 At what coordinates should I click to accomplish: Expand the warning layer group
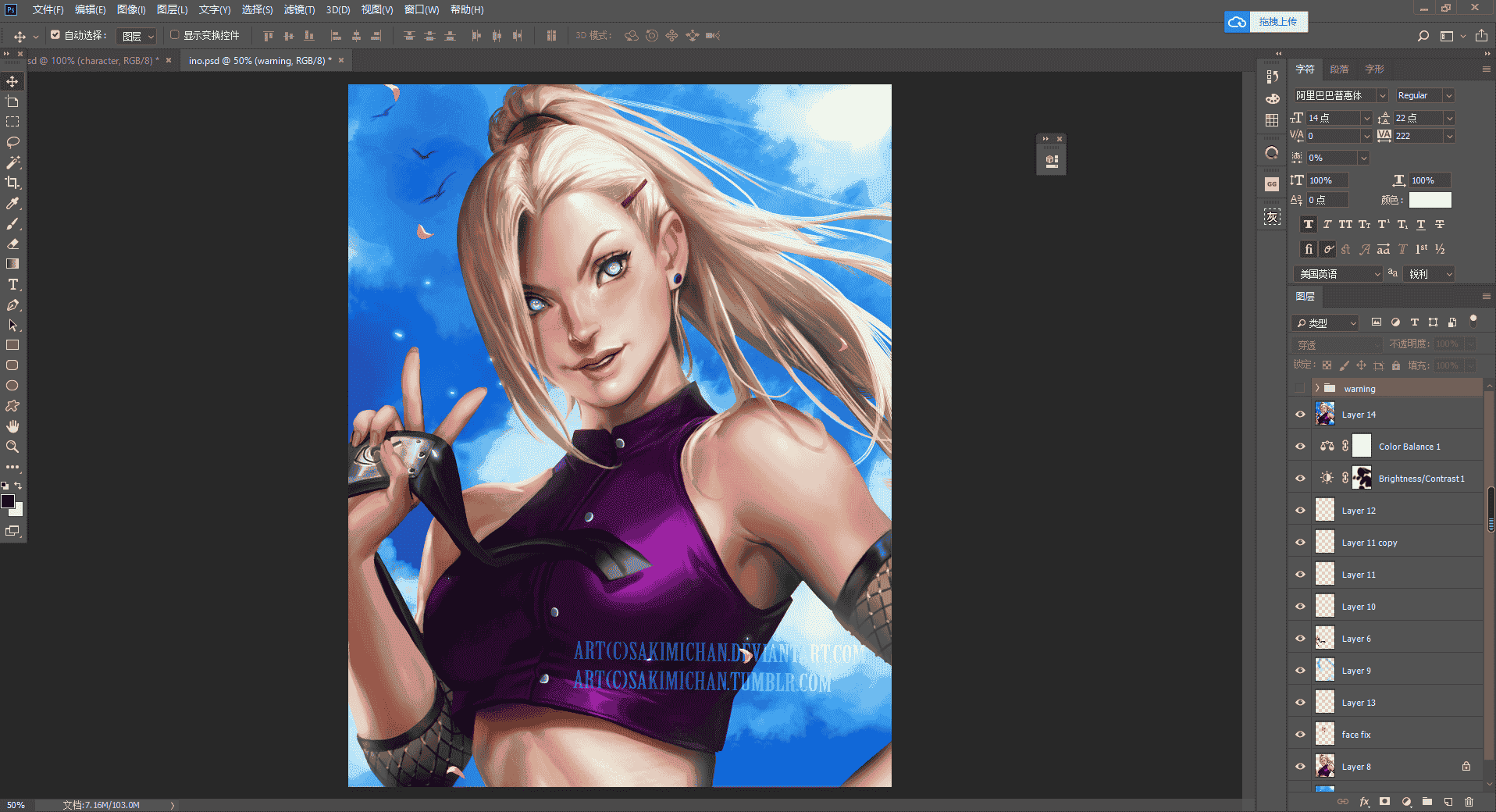tap(1317, 388)
